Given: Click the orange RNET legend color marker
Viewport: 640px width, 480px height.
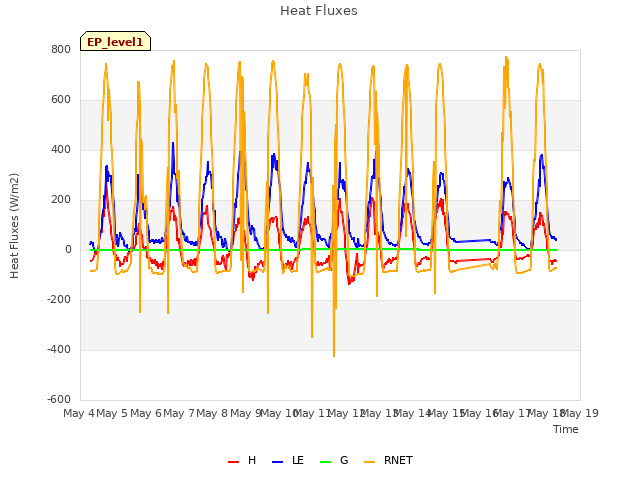Looking at the screenshot, I should 369,462.
